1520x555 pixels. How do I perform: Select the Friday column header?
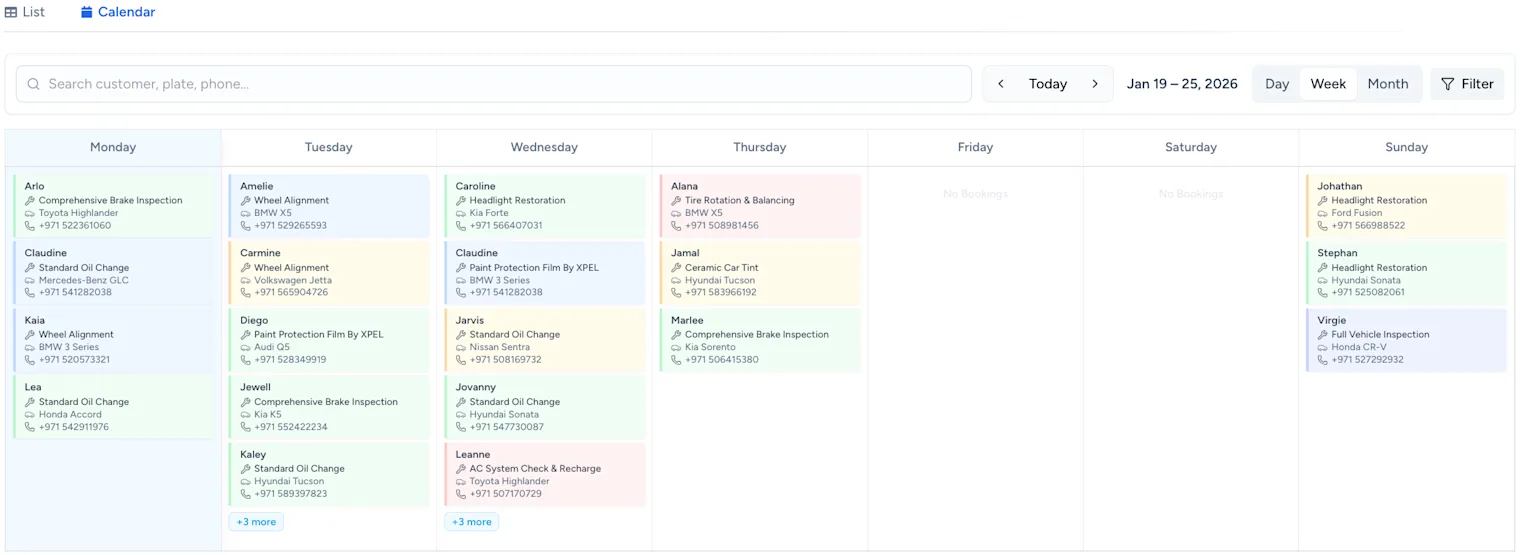[975, 147]
